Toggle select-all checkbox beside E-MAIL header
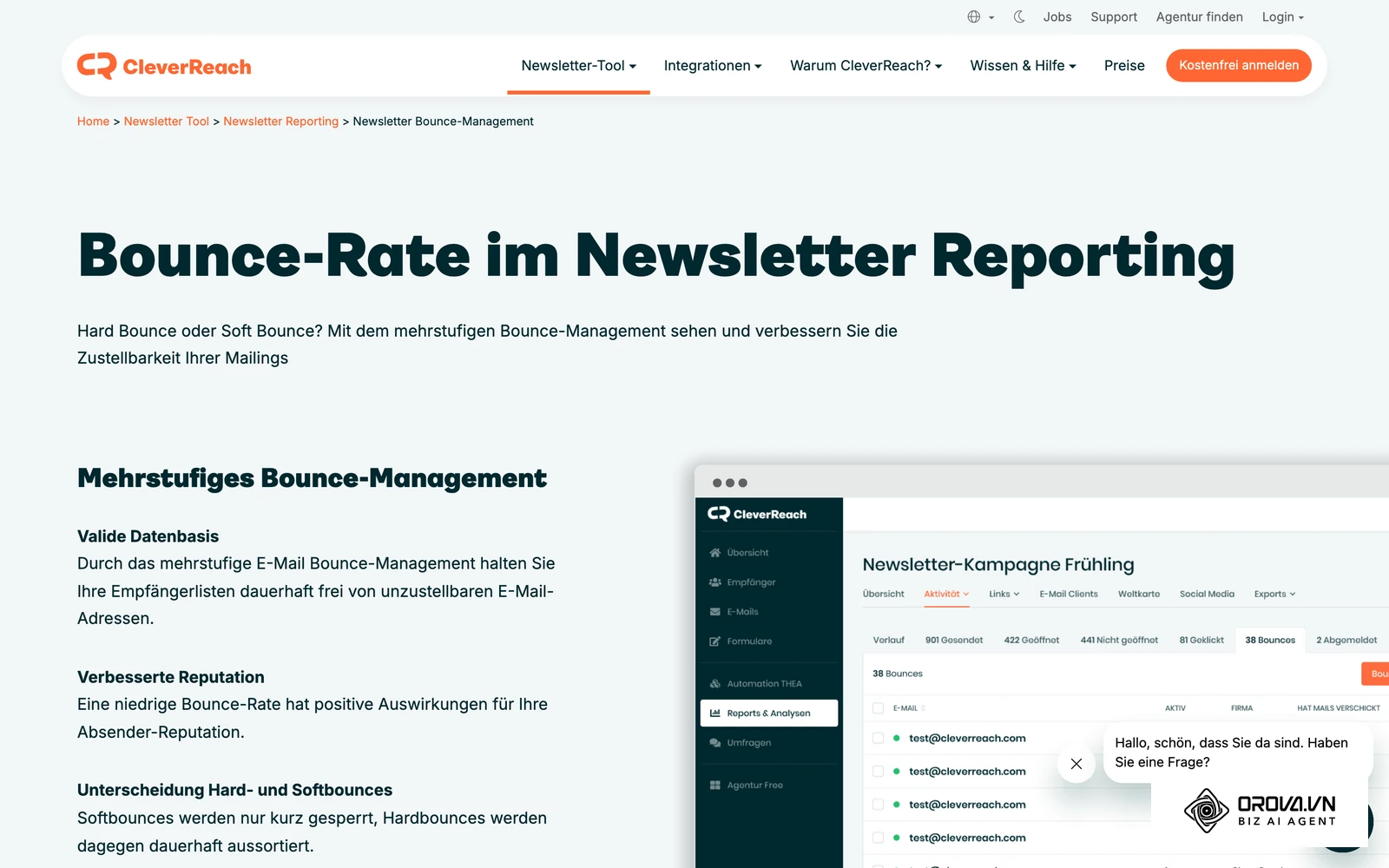 (878, 708)
